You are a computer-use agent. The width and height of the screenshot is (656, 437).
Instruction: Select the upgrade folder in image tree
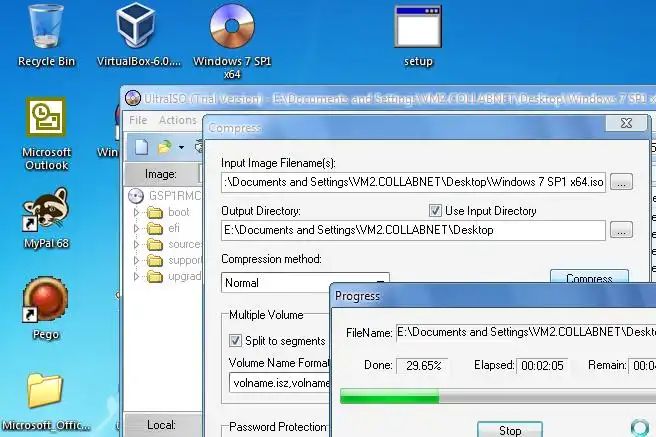[175, 276]
